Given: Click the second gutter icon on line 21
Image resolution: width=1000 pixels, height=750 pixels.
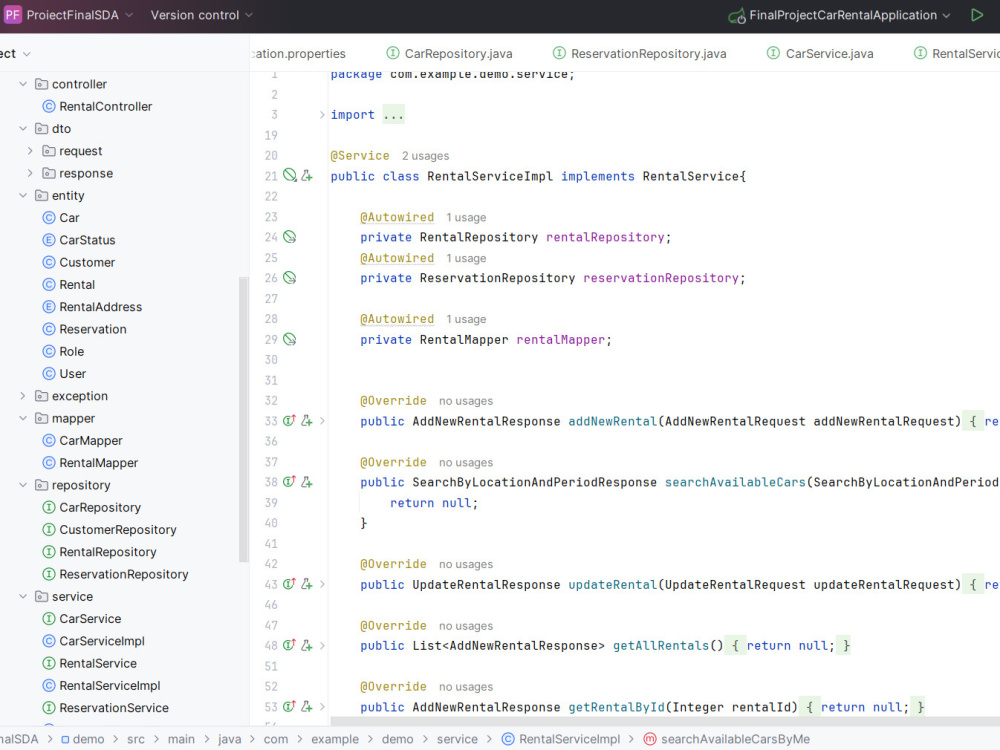Looking at the screenshot, I should pyautogui.click(x=307, y=175).
